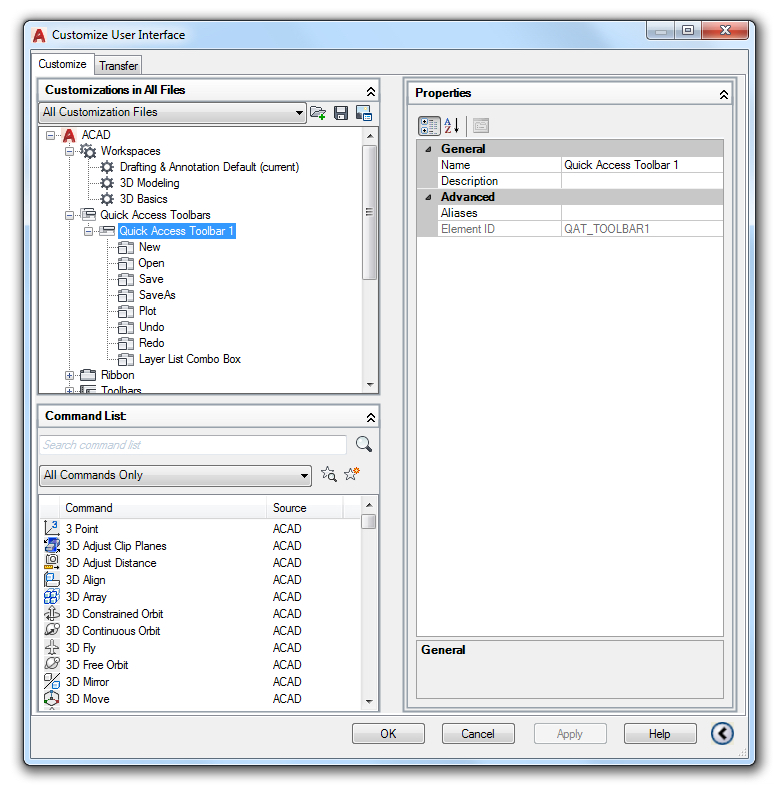
Task: Collapse the Customizations in All Files panel
Action: (370, 91)
